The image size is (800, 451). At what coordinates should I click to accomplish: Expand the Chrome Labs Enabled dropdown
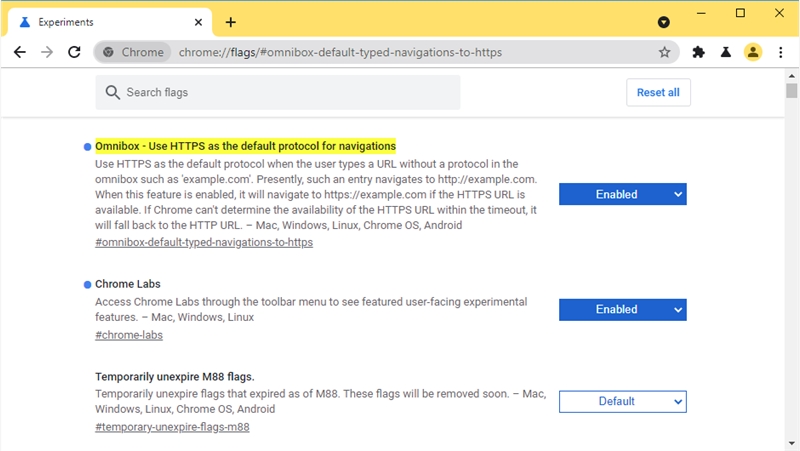pyautogui.click(x=622, y=310)
